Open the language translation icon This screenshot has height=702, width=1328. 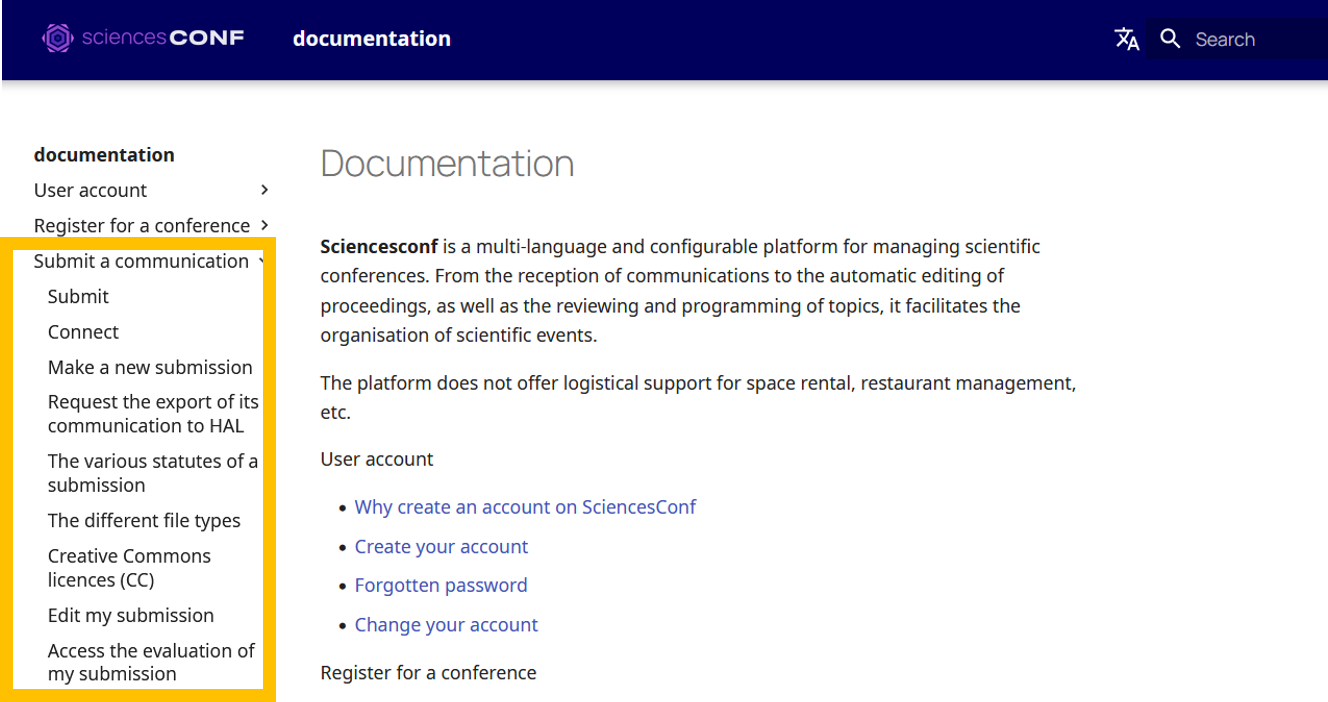point(1127,39)
